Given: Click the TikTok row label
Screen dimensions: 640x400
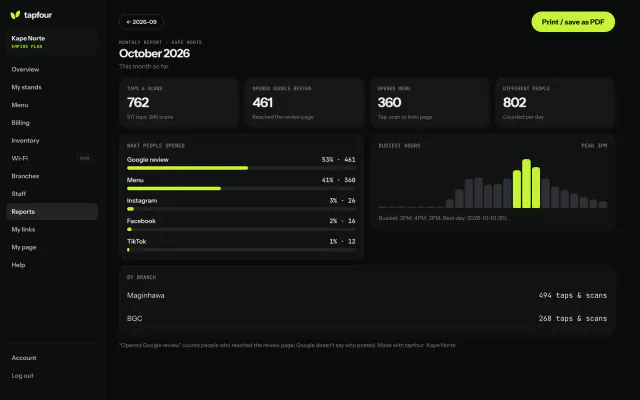Looking at the screenshot, I should (x=136, y=241).
